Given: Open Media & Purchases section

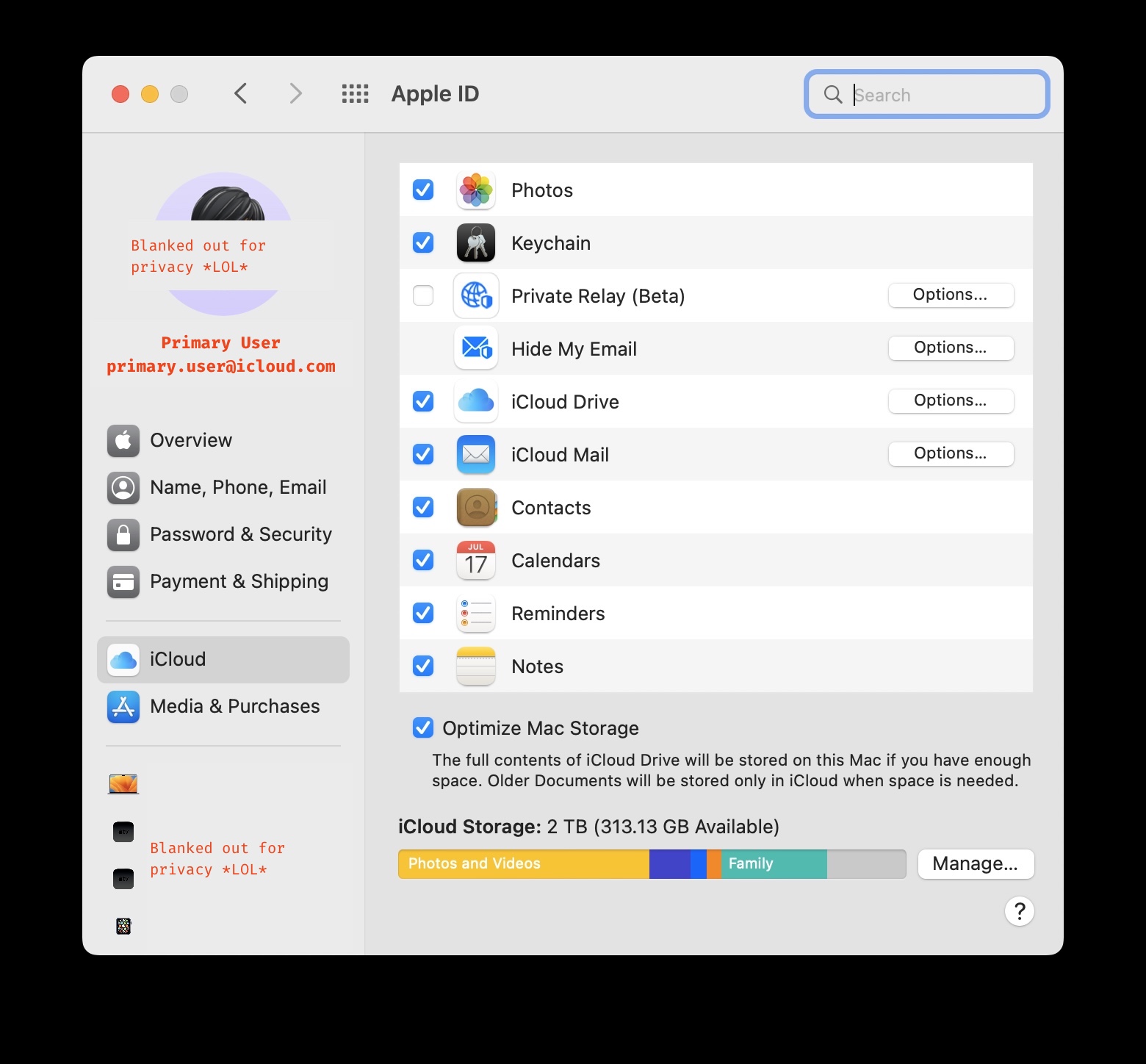Looking at the screenshot, I should tap(223, 706).
